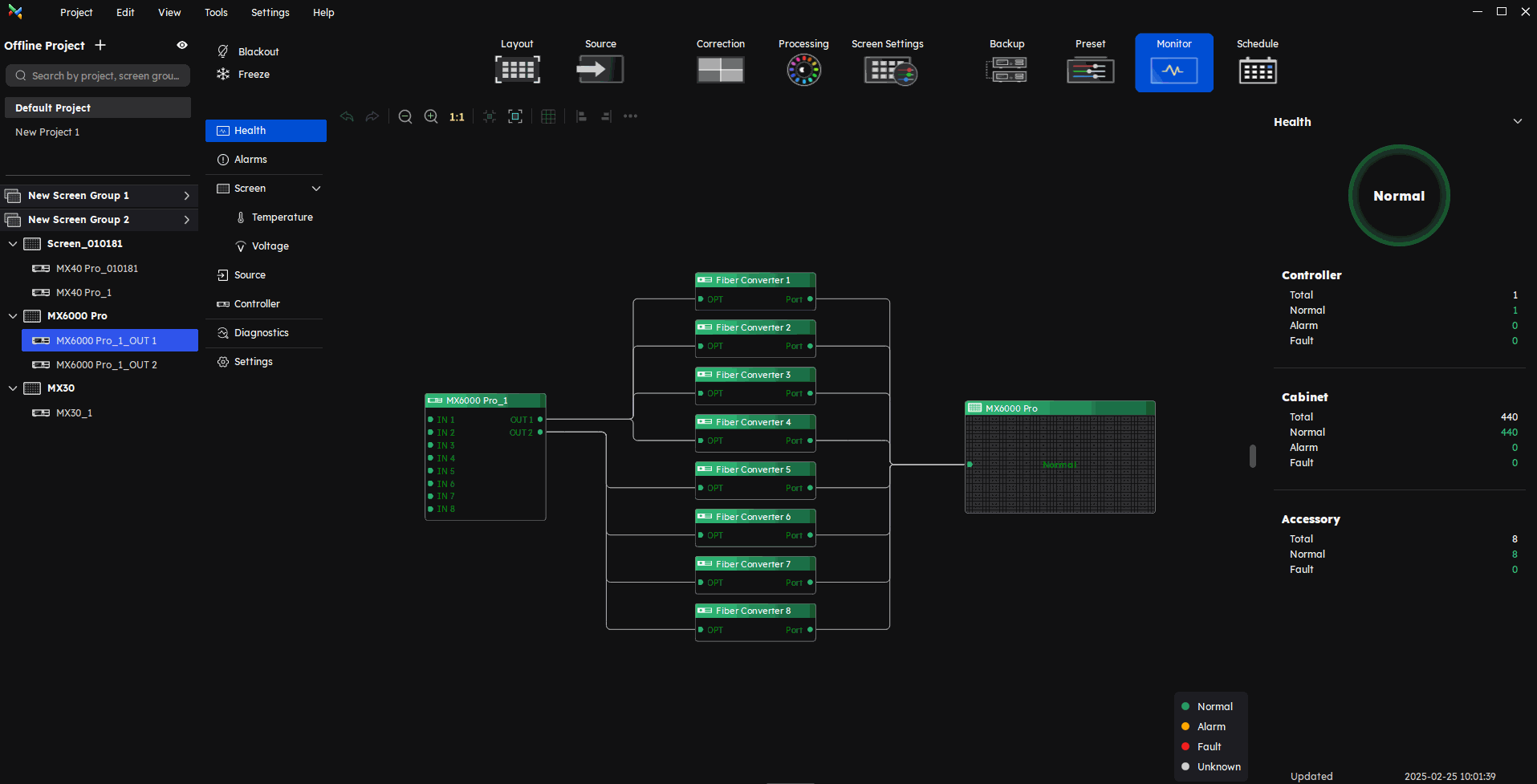Toggle the grid display icon
The width and height of the screenshot is (1537, 784).
548,117
